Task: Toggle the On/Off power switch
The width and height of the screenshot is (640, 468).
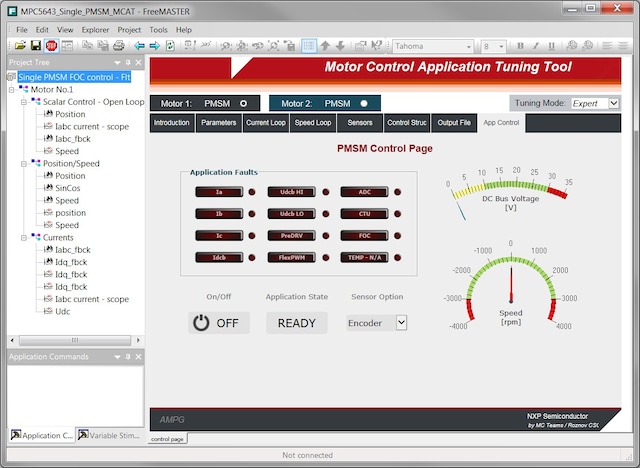Action: pos(218,323)
